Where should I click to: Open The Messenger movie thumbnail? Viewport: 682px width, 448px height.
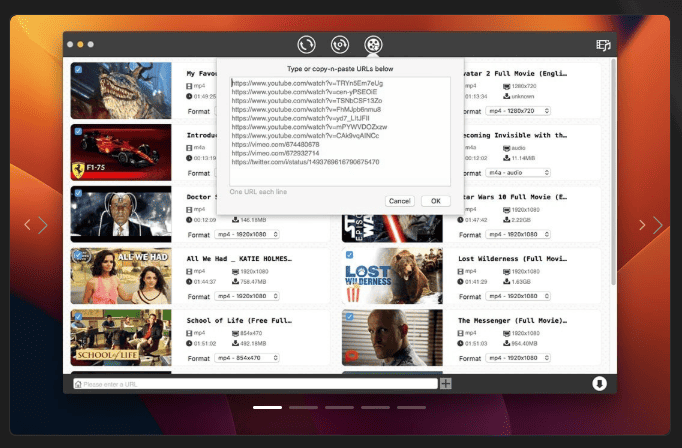pyautogui.click(x=392, y=338)
